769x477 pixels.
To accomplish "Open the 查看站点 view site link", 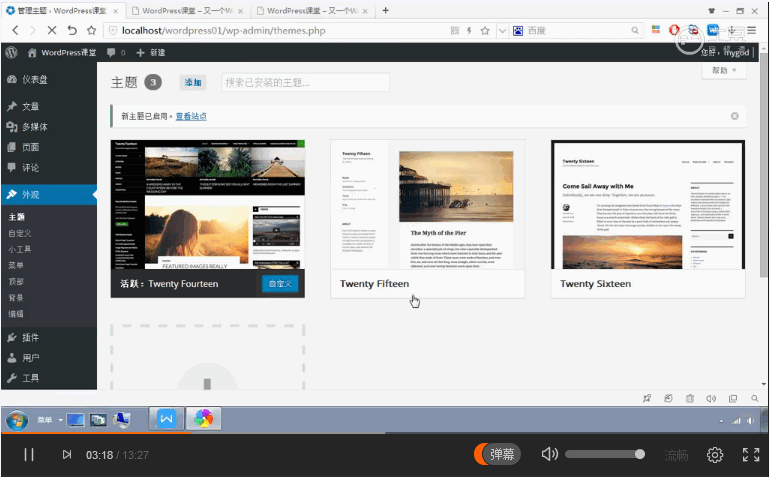I will click(x=191, y=116).
